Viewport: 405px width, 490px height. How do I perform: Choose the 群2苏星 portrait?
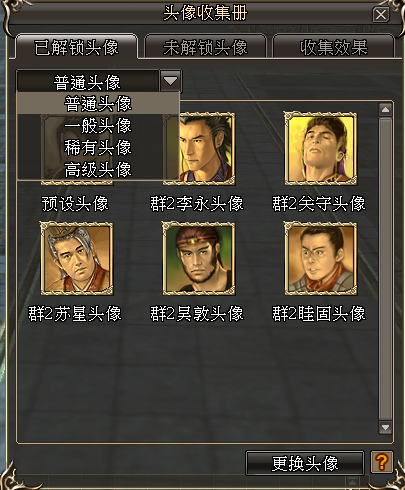pos(76,258)
